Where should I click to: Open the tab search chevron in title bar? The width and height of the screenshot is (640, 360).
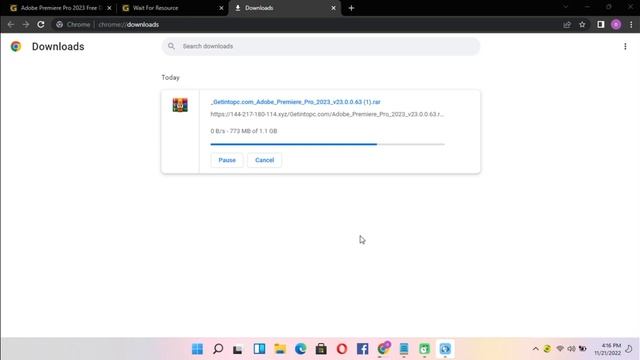coord(566,7)
